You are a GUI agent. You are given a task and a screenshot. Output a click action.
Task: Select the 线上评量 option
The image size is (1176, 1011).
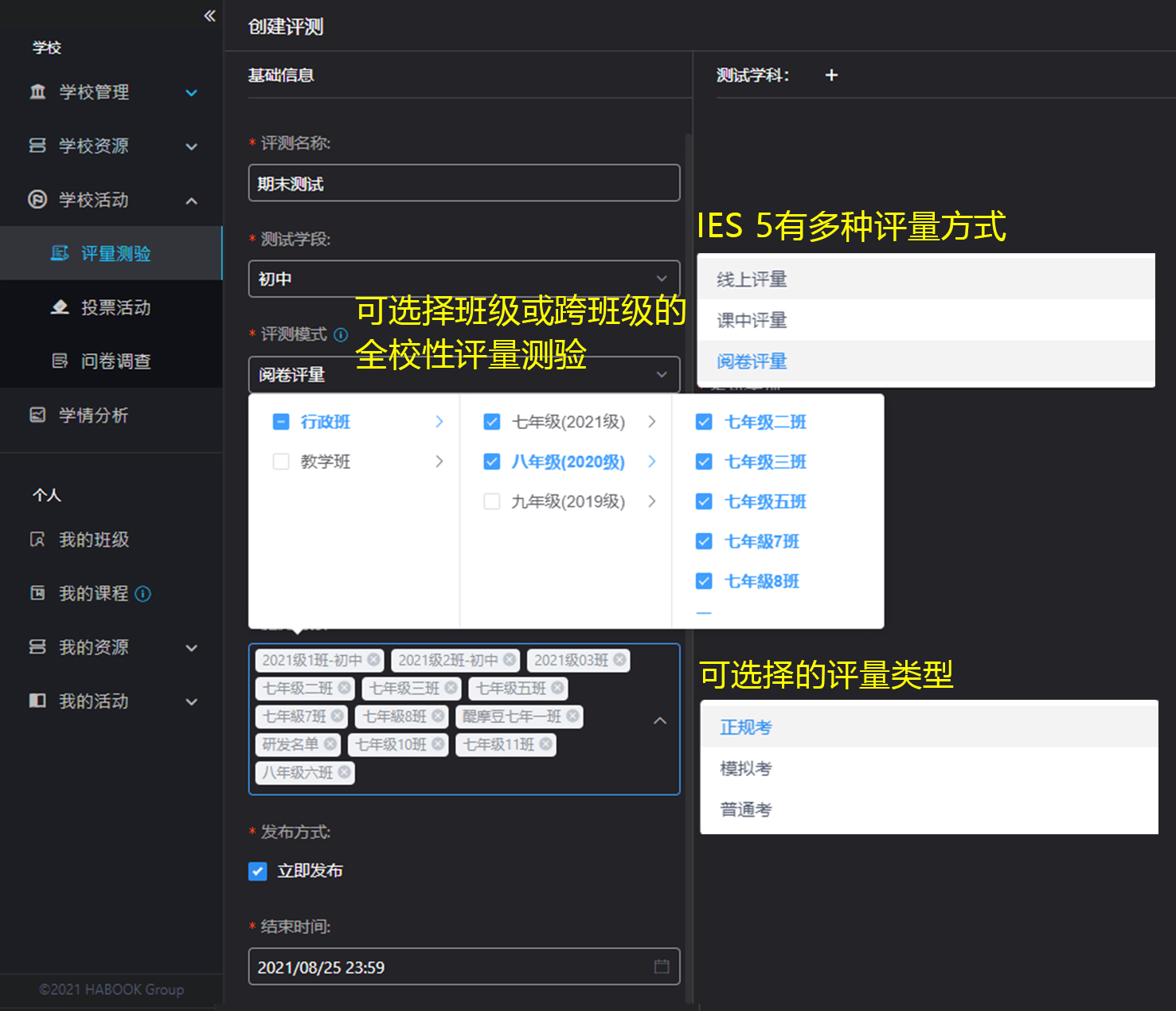752,279
